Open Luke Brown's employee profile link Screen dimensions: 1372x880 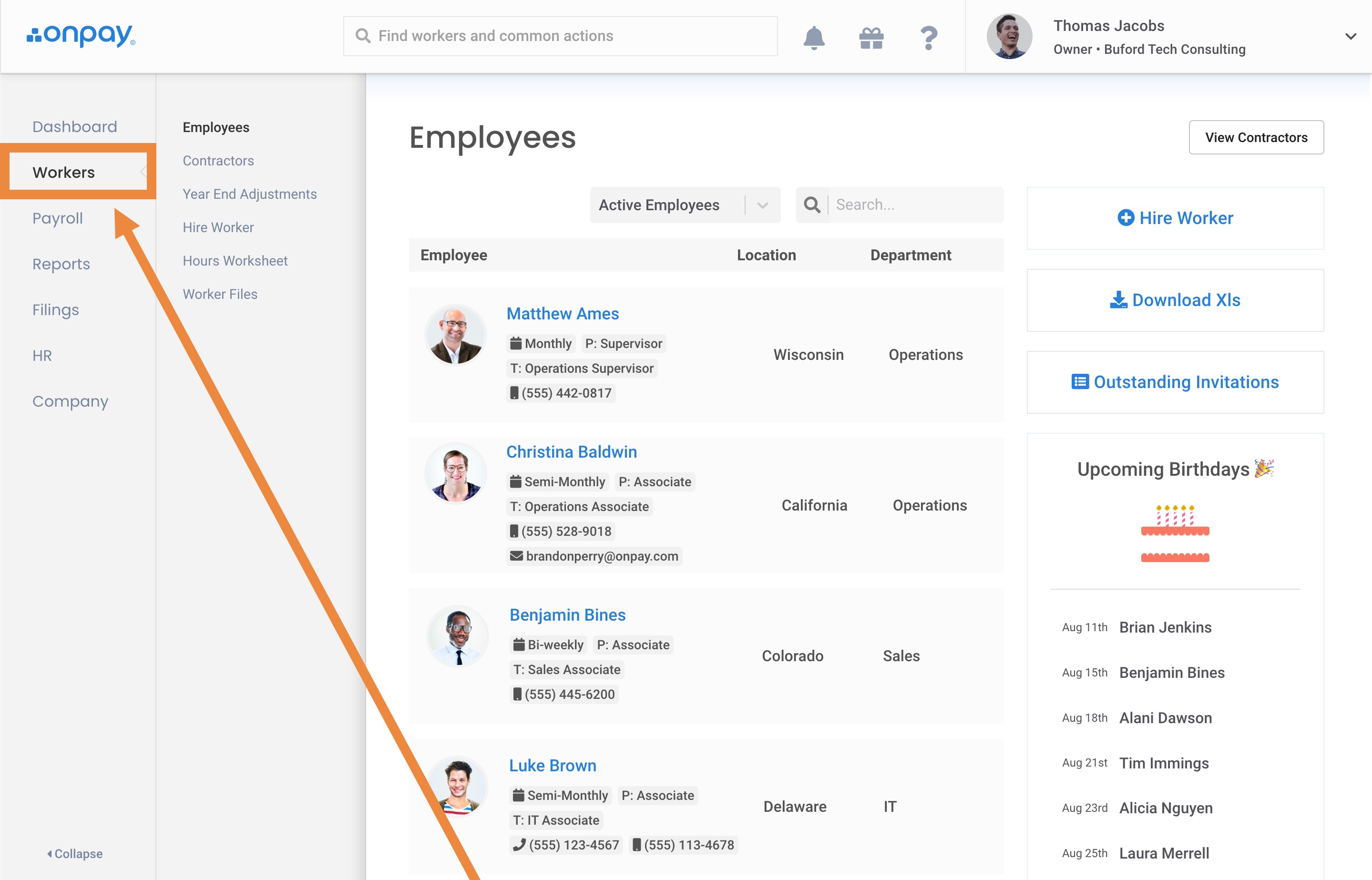(553, 765)
